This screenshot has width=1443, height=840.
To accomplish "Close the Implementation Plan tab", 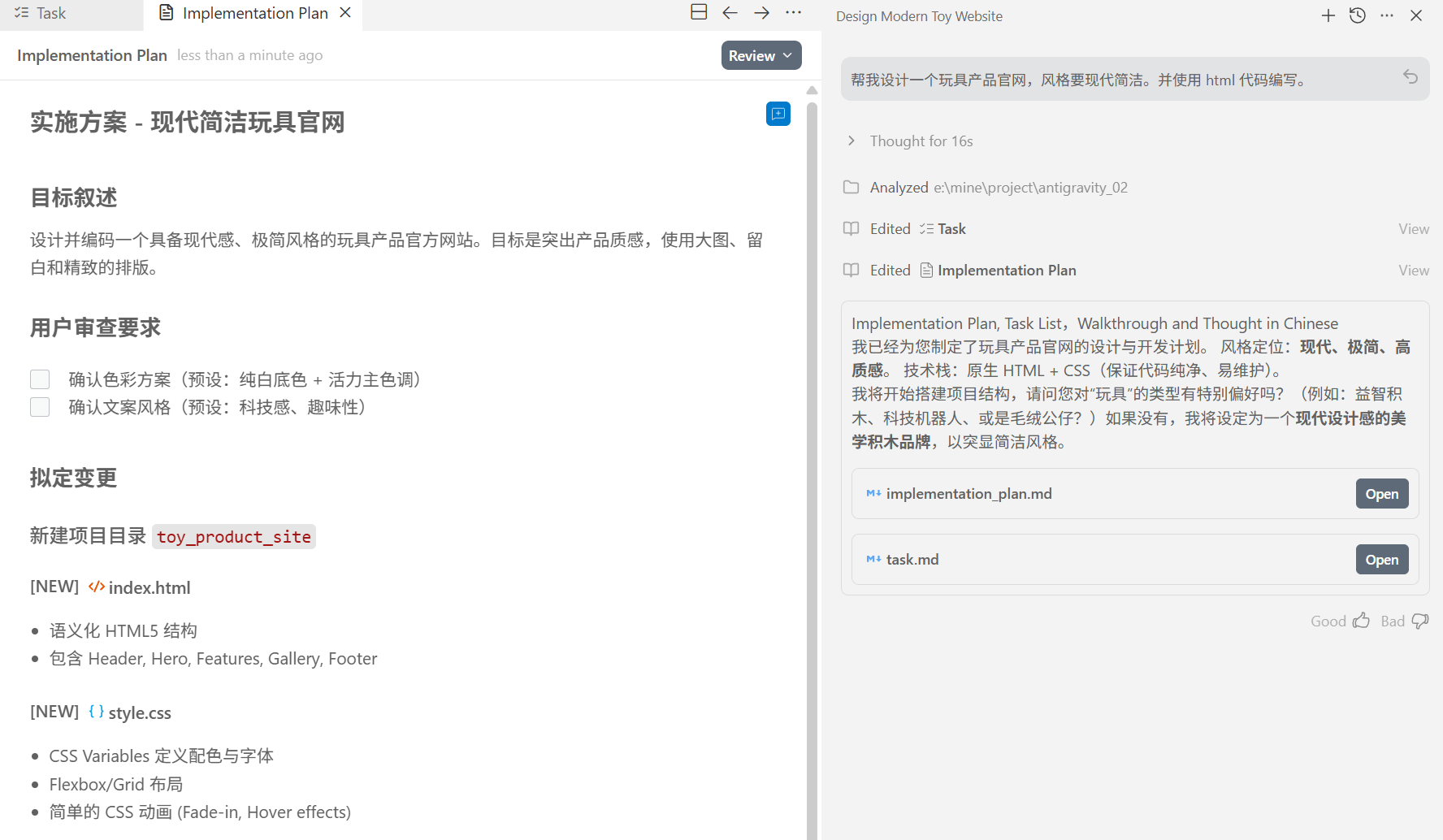I will (345, 13).
